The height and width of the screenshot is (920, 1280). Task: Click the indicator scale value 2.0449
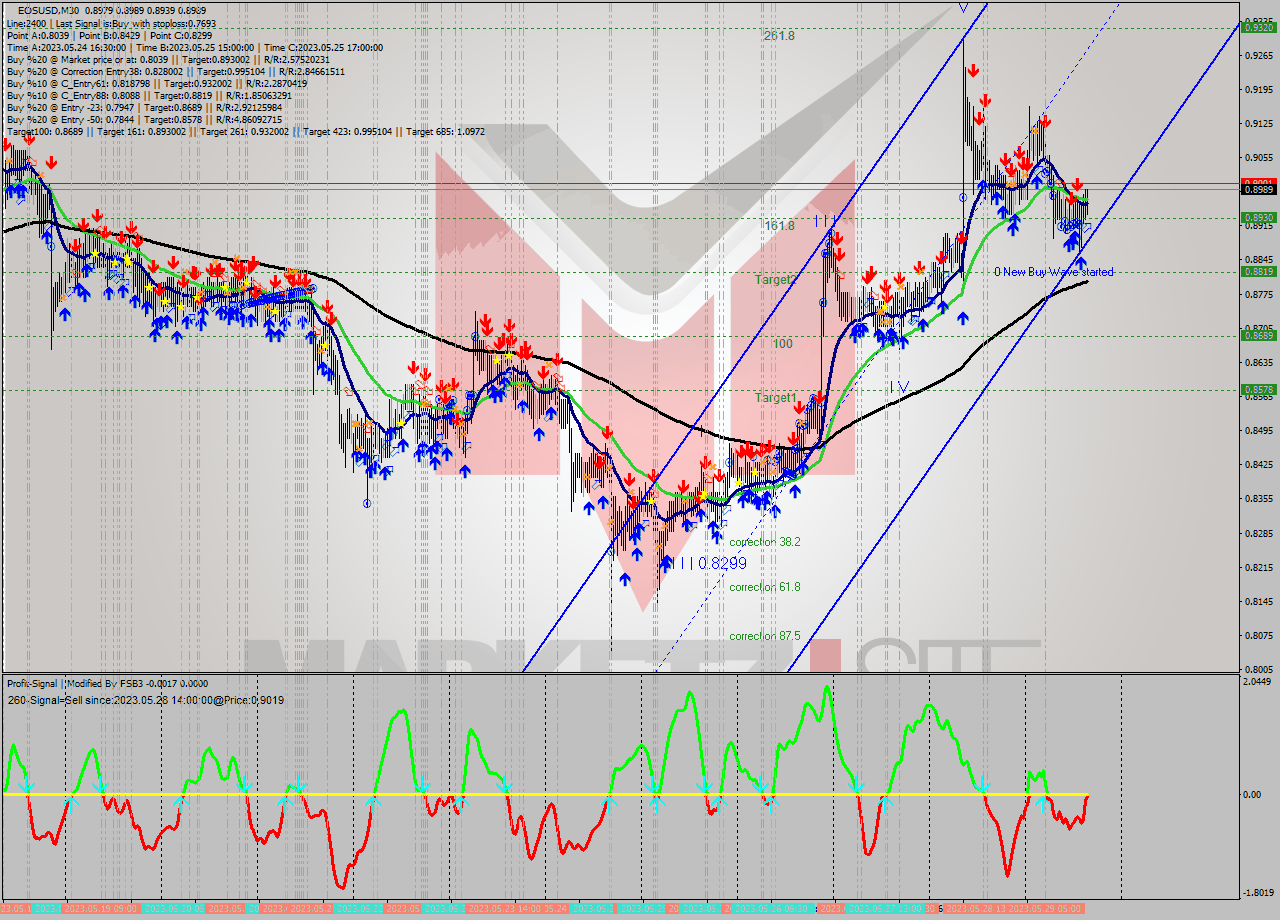[1258, 681]
